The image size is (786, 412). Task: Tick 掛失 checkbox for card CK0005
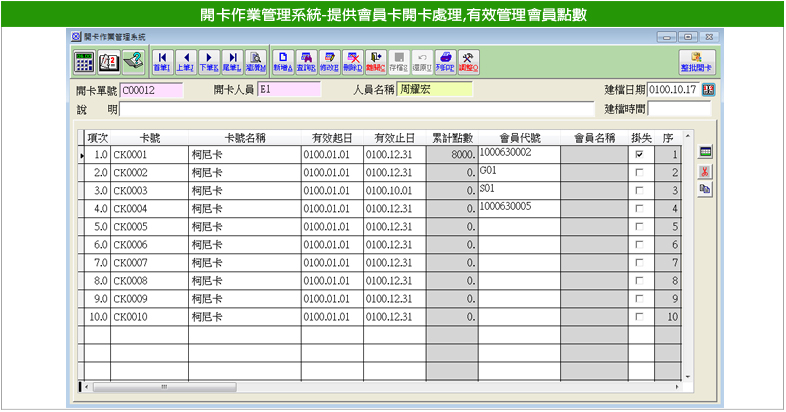click(x=639, y=228)
